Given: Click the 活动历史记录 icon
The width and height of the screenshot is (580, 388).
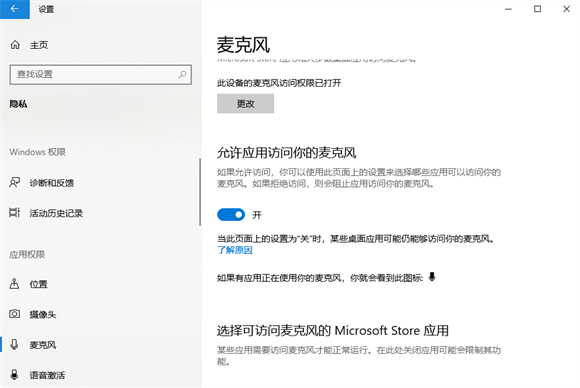Looking at the screenshot, I should point(14,213).
